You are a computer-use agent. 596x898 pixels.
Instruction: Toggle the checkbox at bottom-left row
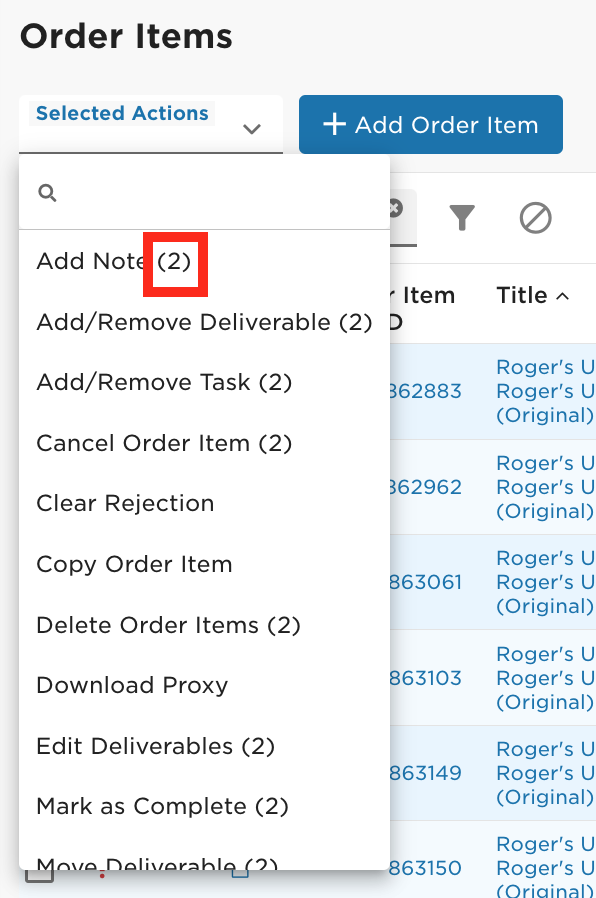(x=40, y=875)
